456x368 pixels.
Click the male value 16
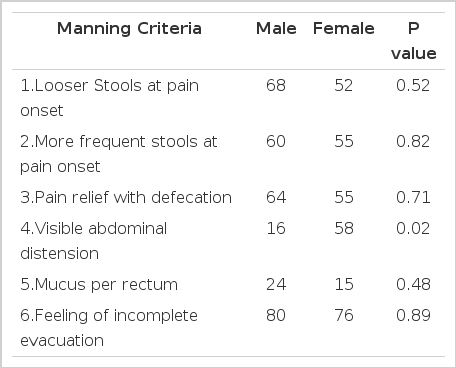276,228
